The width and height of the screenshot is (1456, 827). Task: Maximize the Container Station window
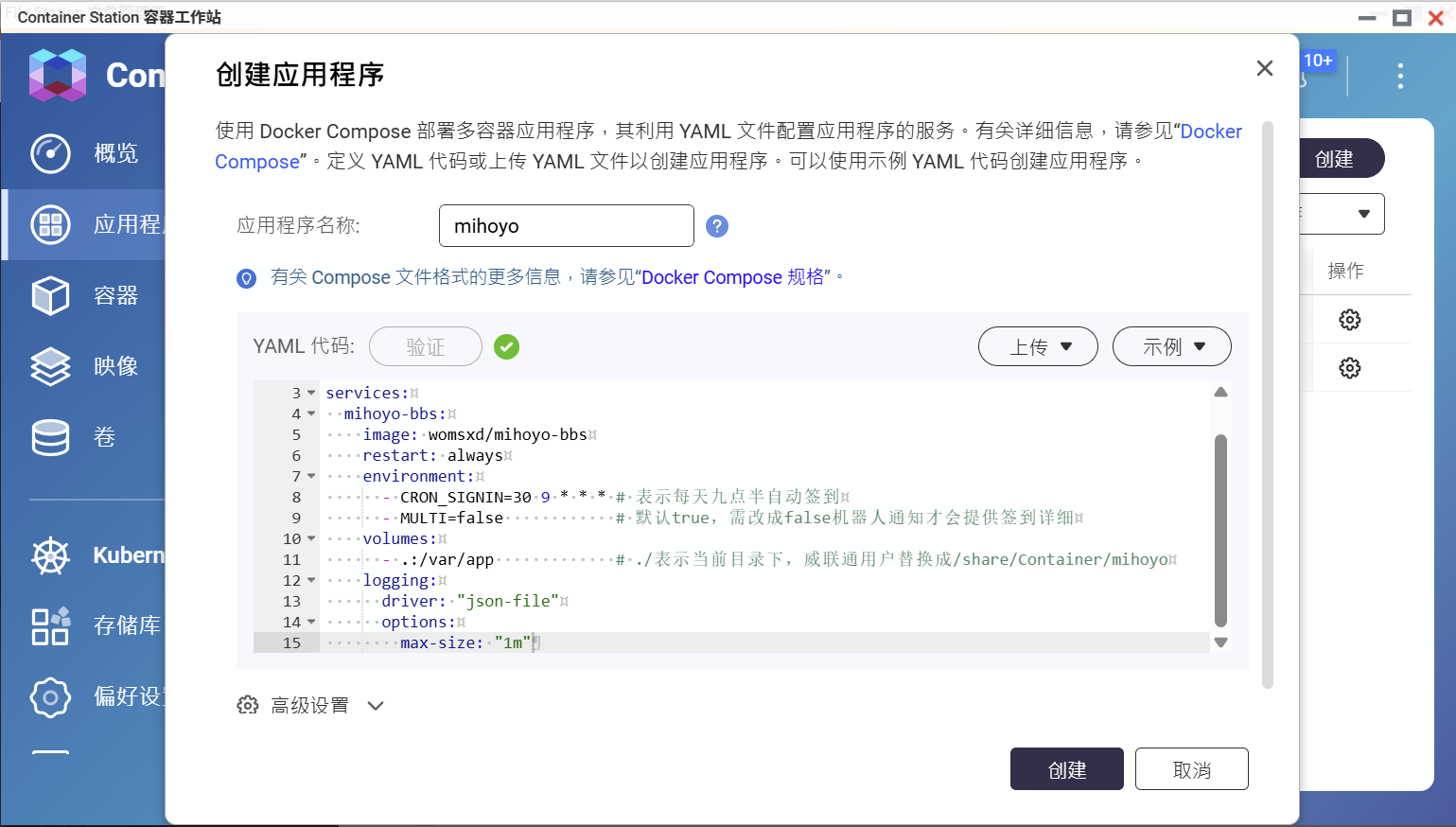pos(1402,18)
